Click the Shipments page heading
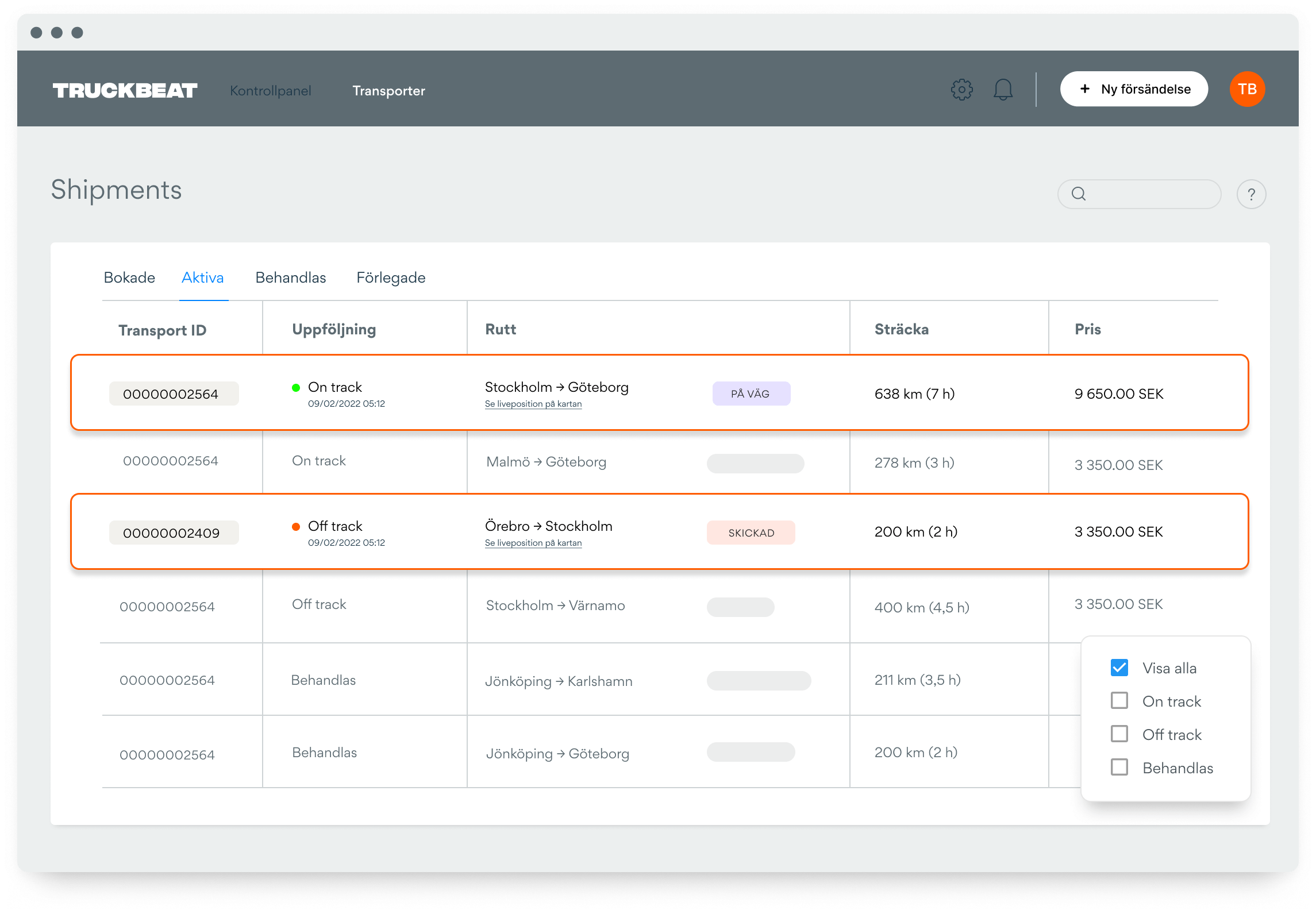The image size is (1316, 910). [116, 190]
